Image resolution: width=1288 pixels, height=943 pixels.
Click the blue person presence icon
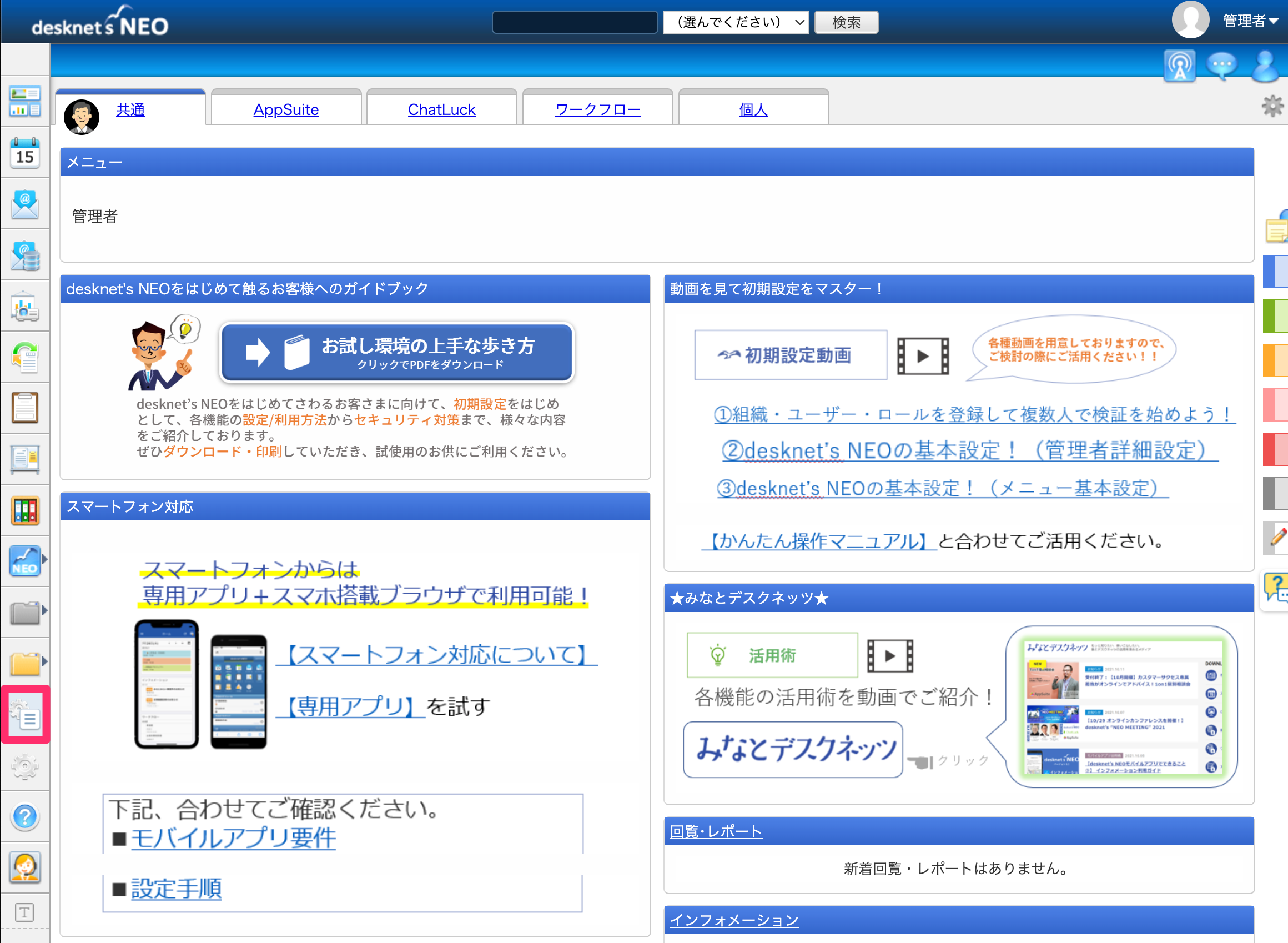(1266, 66)
